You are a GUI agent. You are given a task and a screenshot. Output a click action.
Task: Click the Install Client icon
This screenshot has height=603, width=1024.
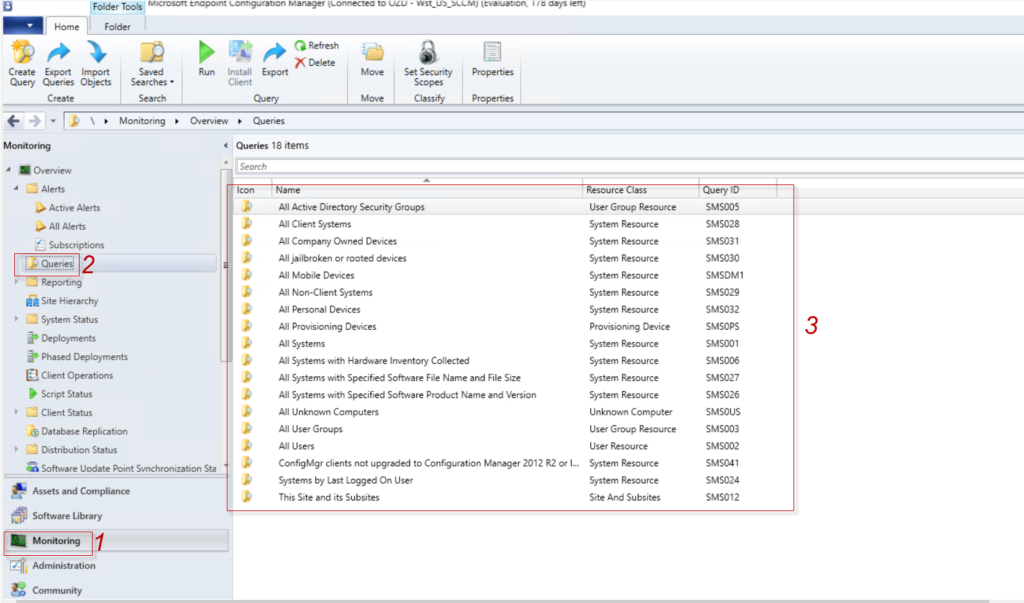tap(240, 63)
